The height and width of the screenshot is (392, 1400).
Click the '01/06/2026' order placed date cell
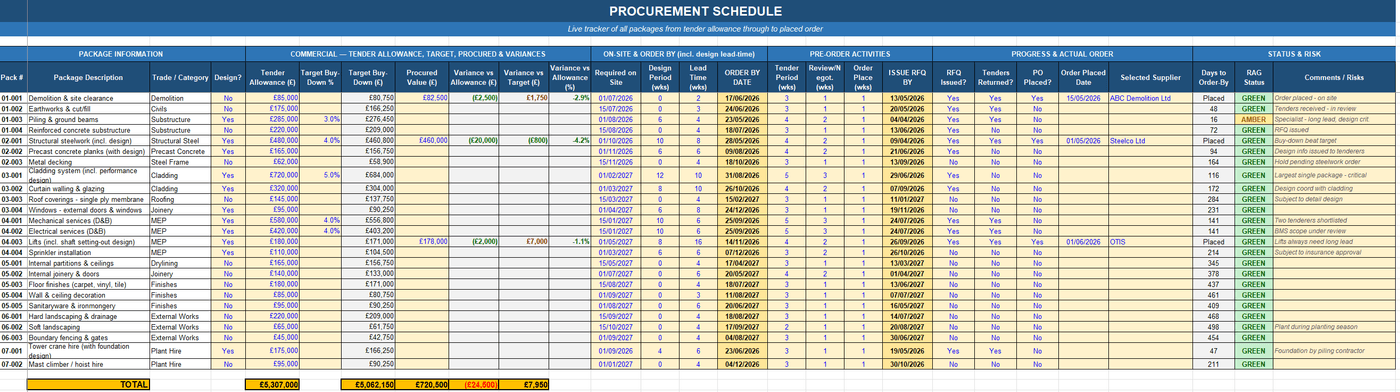pos(1083,241)
